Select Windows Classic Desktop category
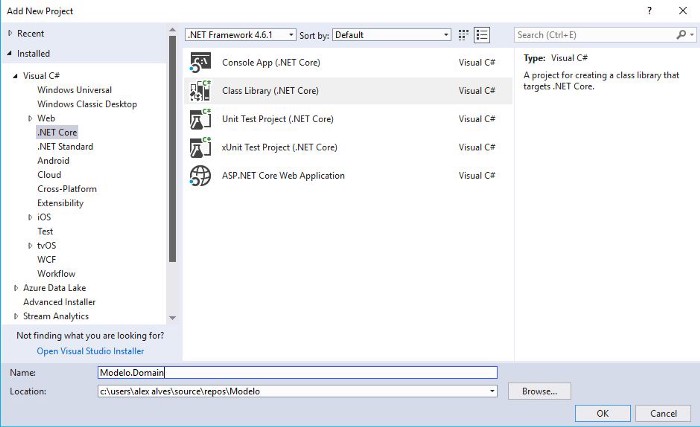This screenshot has height=427, width=700. (x=87, y=104)
